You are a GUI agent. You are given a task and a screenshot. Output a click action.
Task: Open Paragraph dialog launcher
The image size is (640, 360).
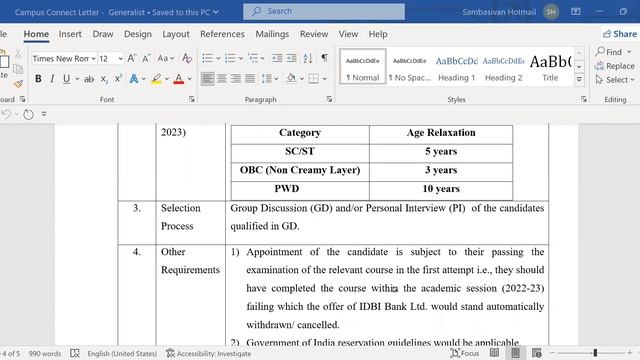[x=329, y=99]
